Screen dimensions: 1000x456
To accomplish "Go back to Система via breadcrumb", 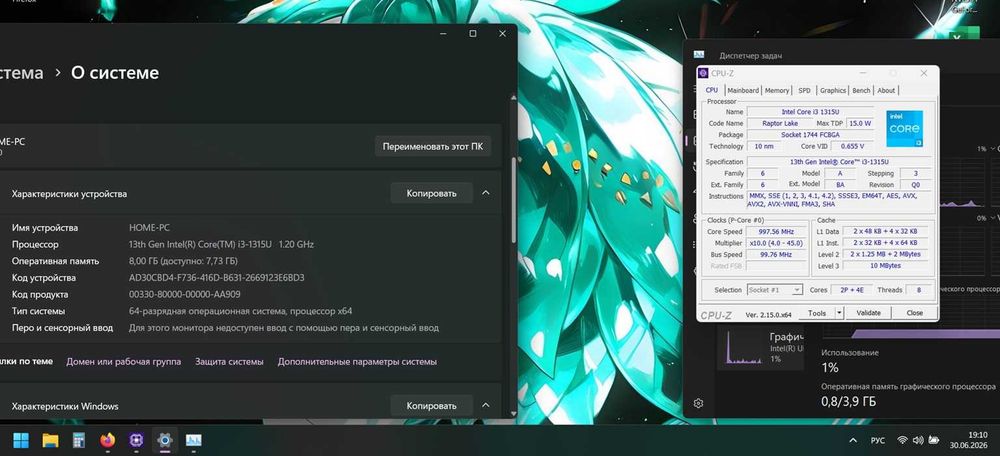I will point(22,73).
